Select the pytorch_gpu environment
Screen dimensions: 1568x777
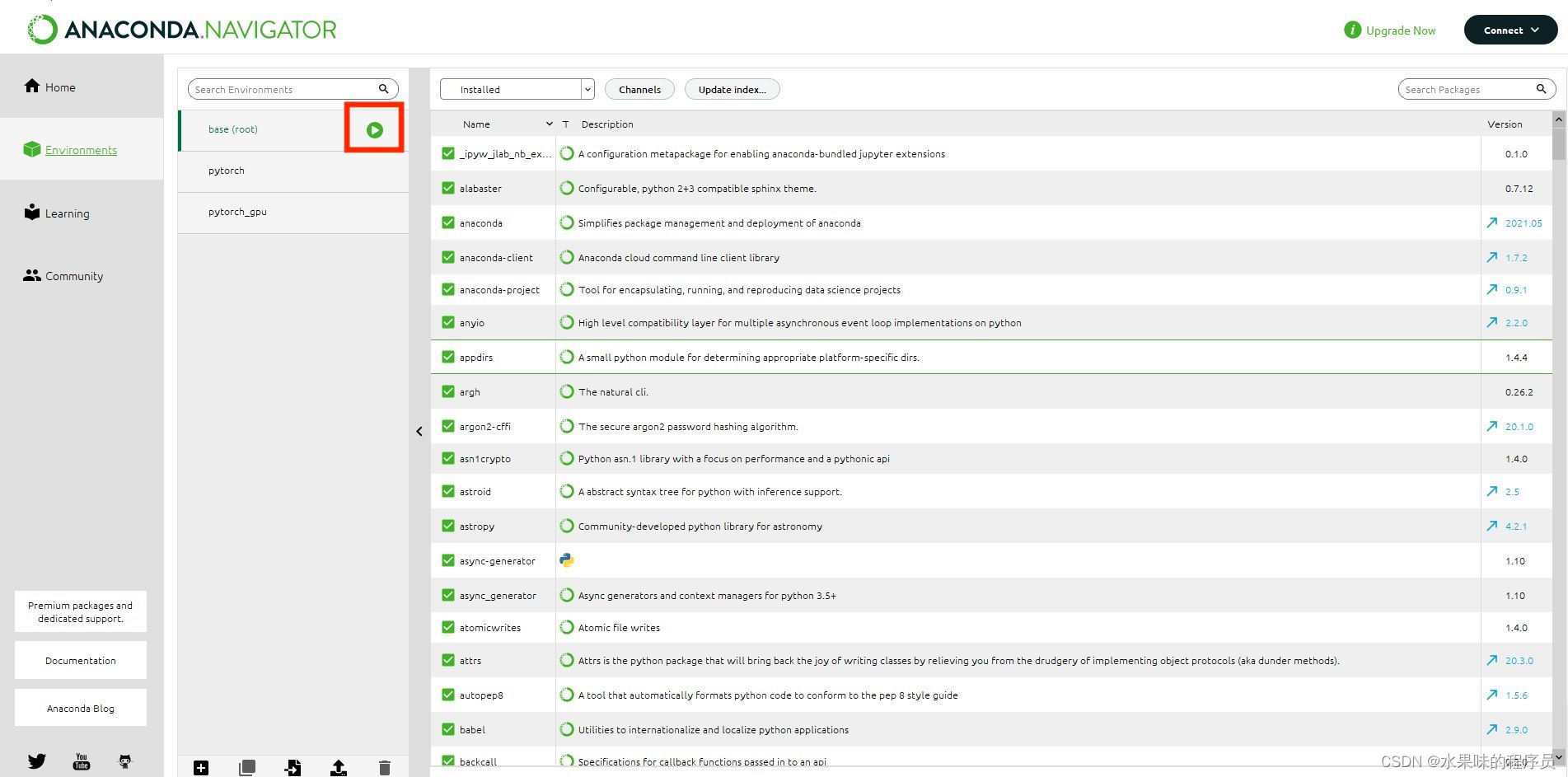[x=293, y=212]
